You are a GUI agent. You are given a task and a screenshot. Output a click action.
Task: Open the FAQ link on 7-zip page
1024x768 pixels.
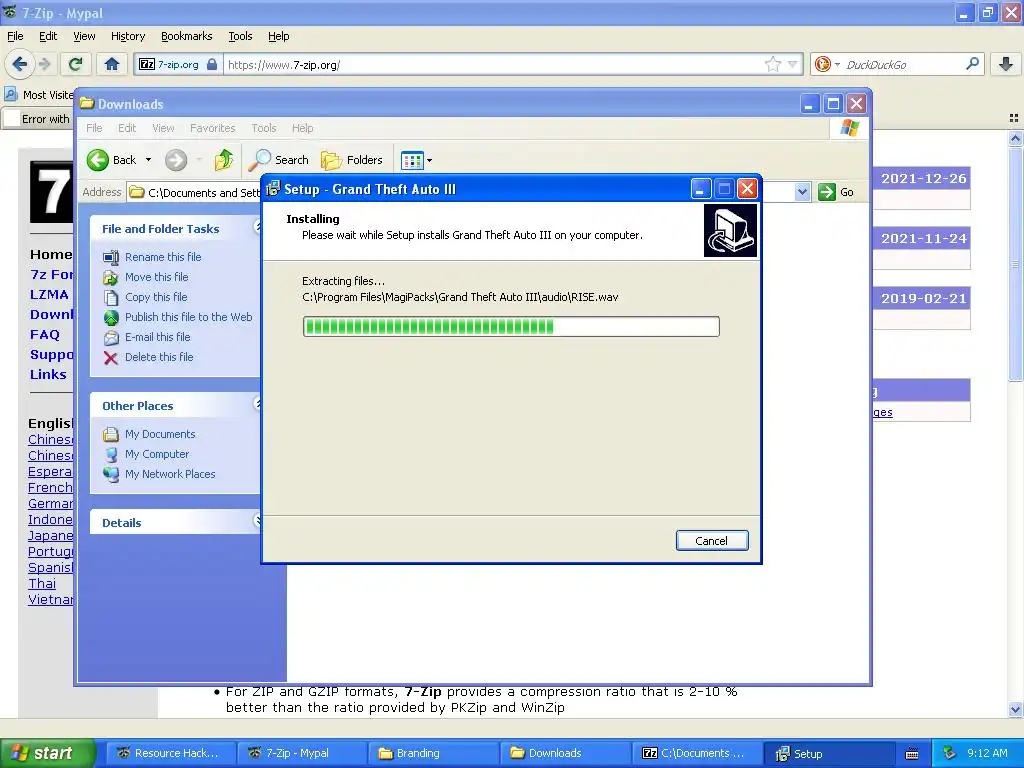click(44, 334)
